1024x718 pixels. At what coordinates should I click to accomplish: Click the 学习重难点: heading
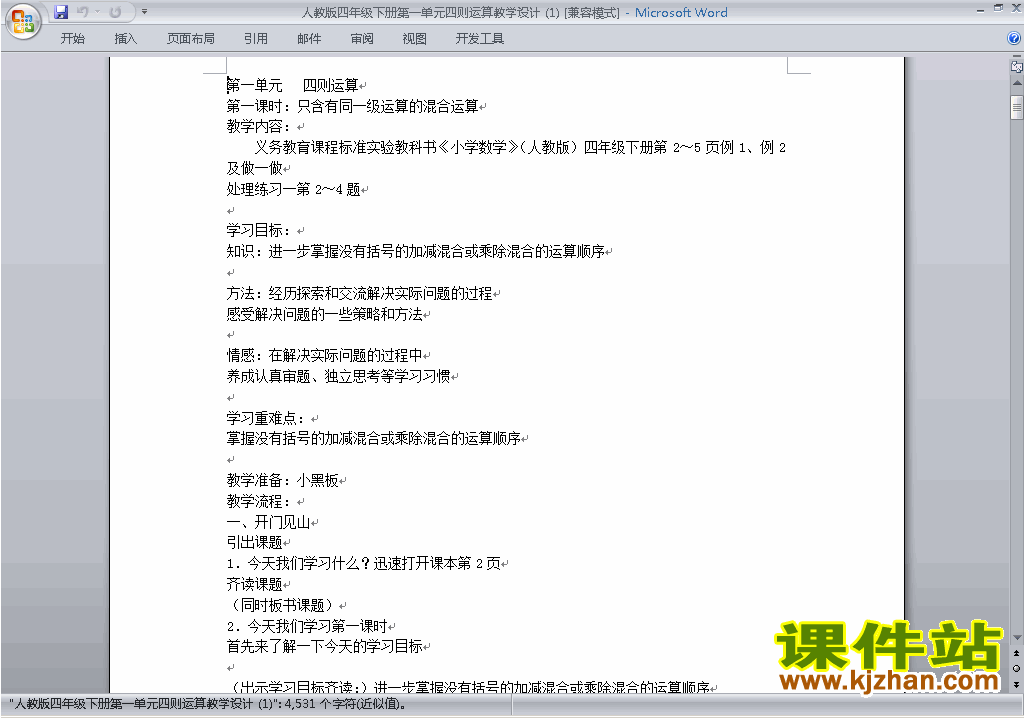click(x=266, y=418)
